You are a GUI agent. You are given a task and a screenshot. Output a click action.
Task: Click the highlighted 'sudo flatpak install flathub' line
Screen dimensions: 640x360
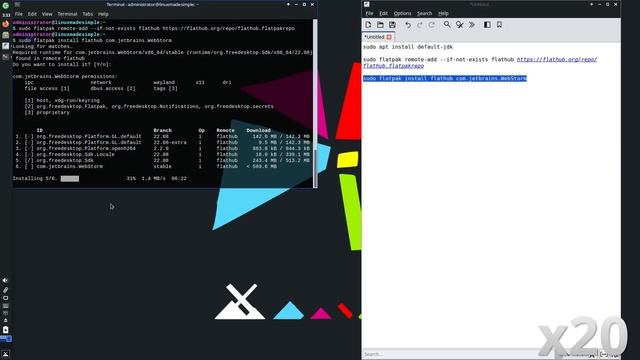[445, 78]
